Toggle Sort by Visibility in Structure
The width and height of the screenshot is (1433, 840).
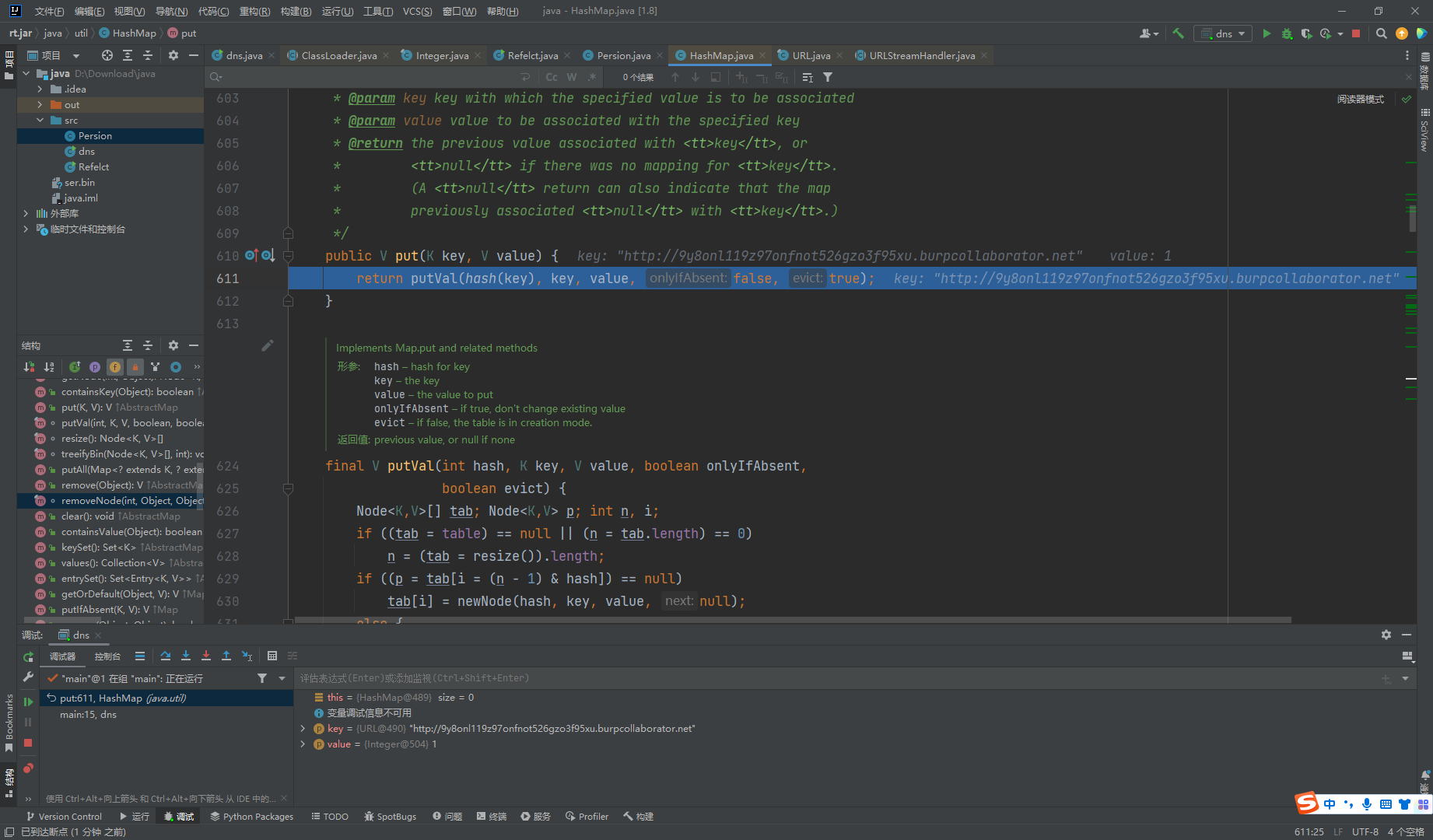coord(29,367)
